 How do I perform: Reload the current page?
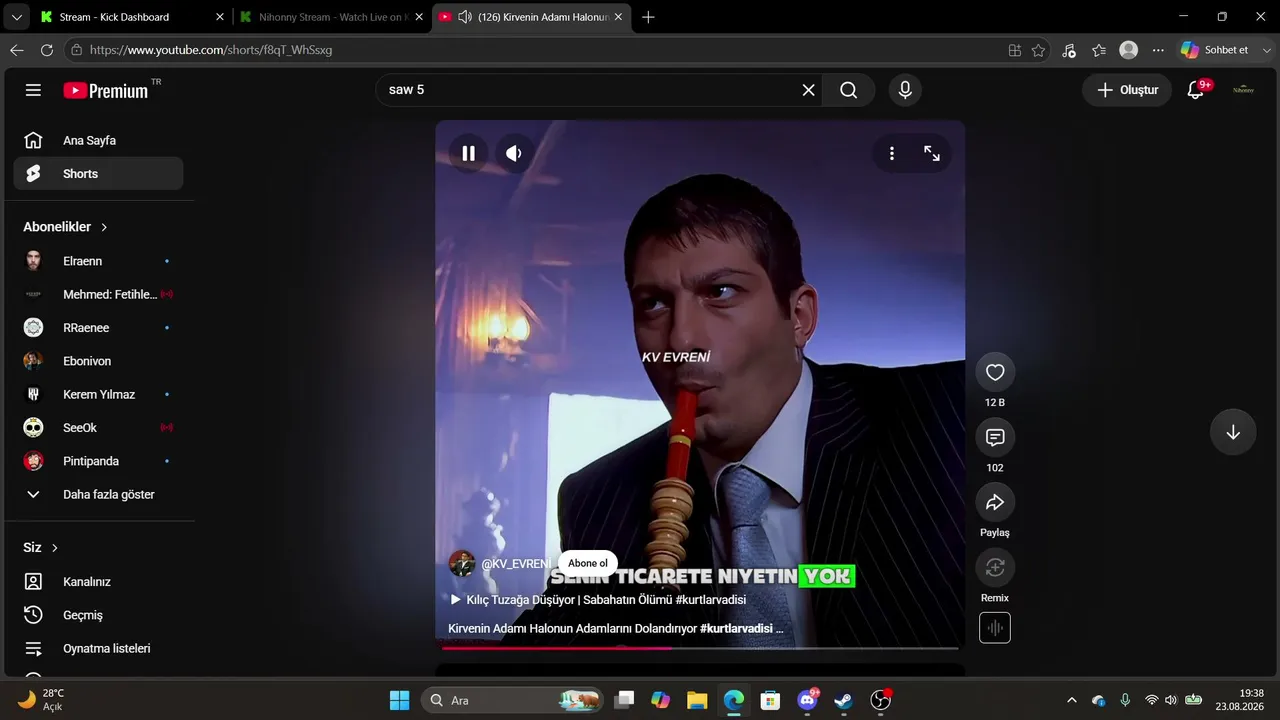point(47,50)
